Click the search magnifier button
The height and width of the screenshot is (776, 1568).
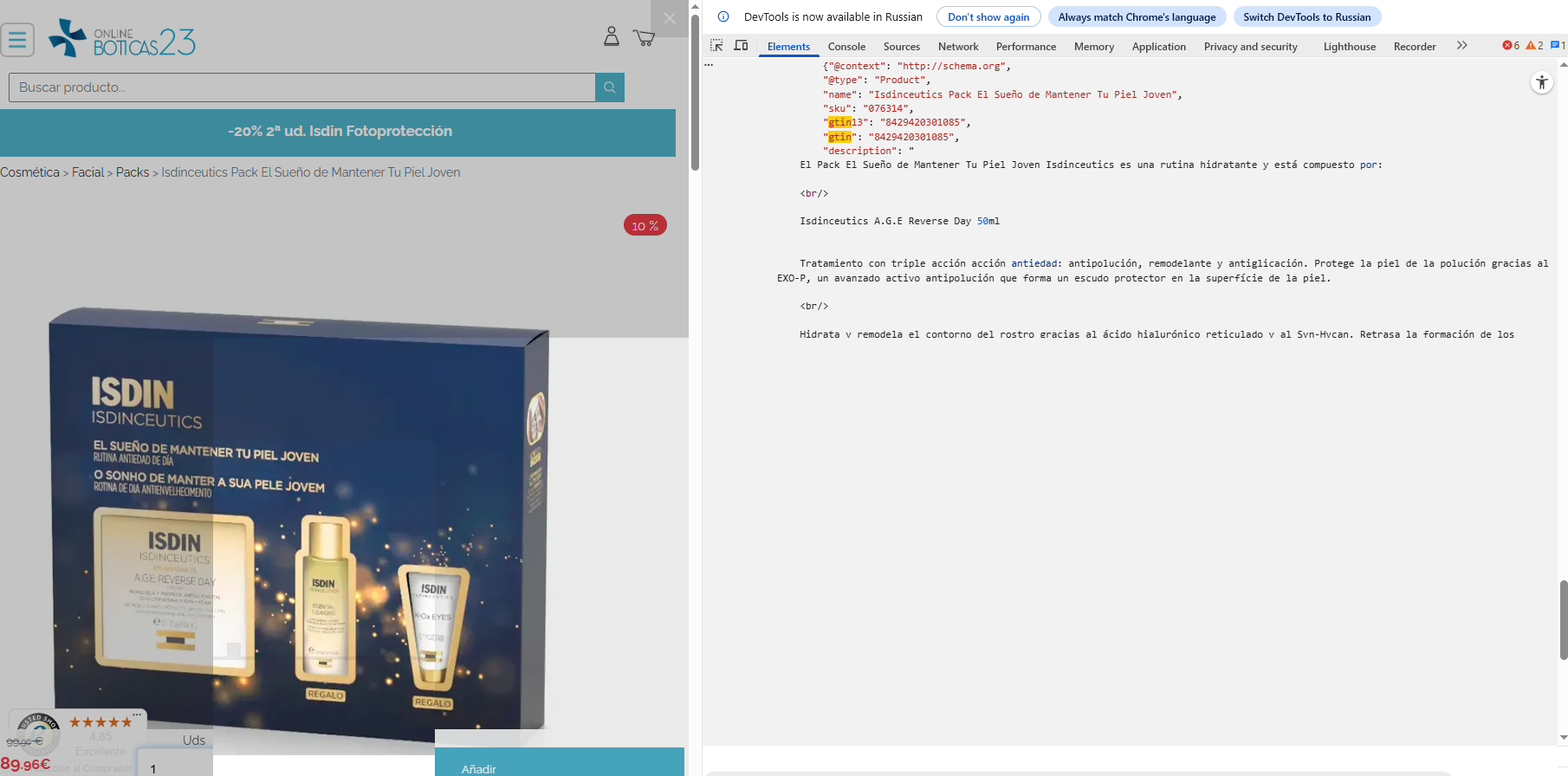click(x=610, y=87)
